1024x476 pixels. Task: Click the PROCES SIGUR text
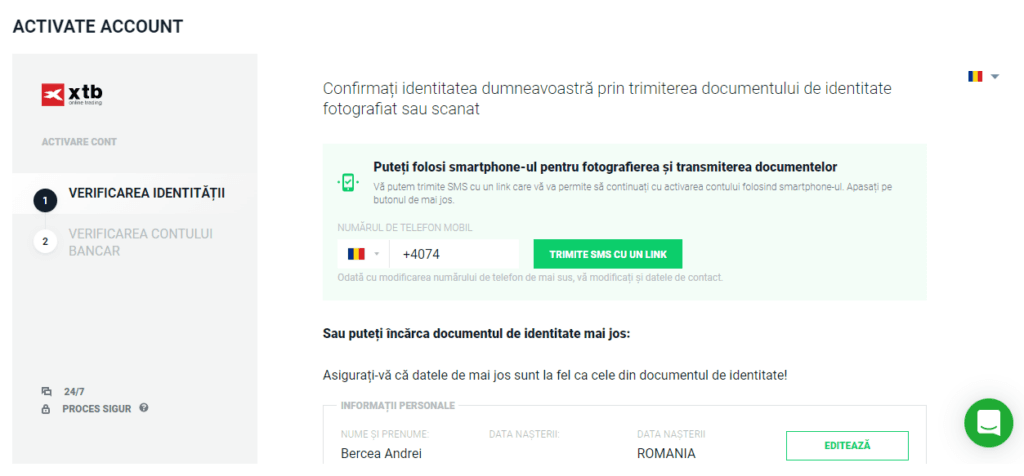[x=96, y=409]
